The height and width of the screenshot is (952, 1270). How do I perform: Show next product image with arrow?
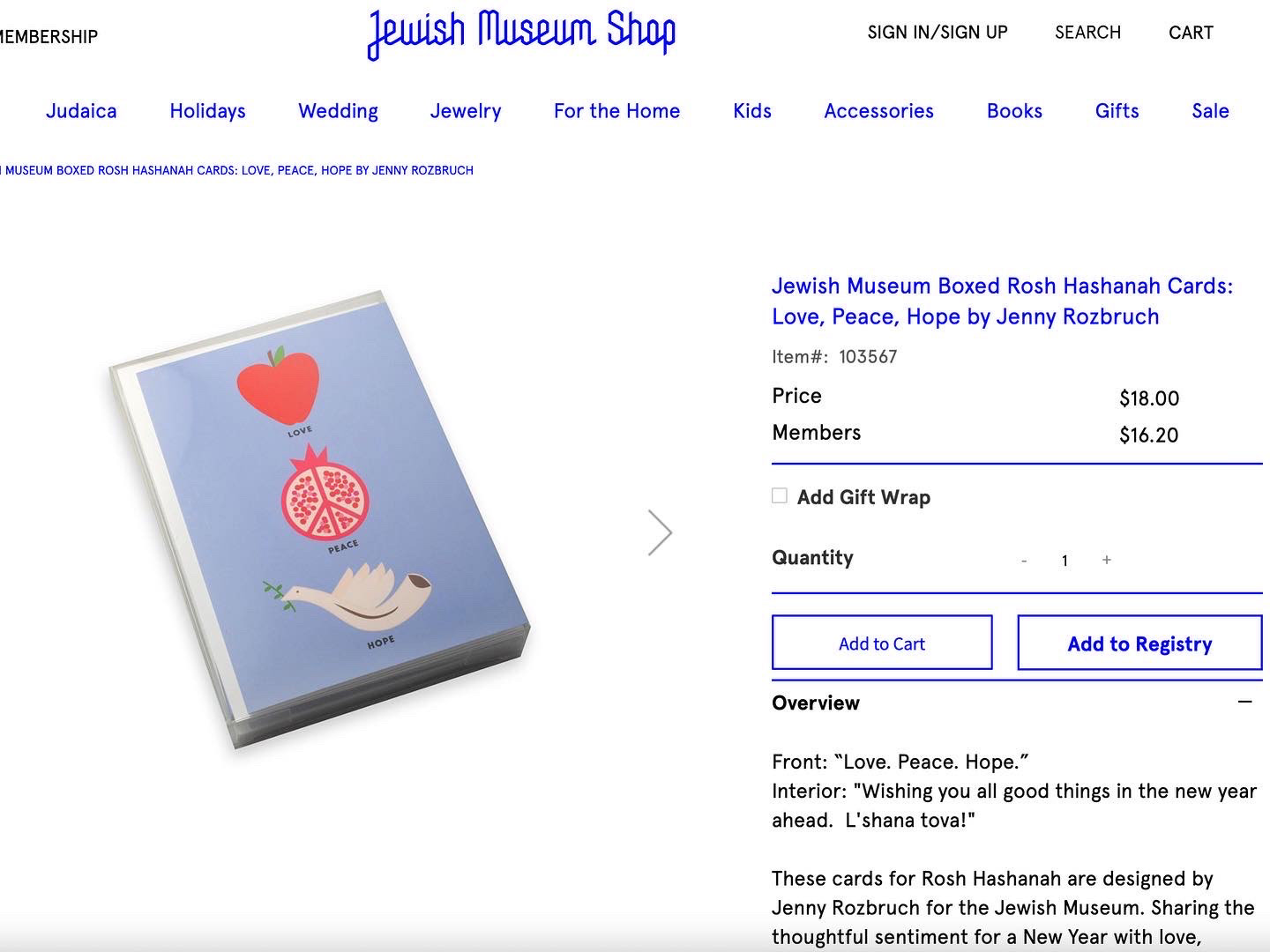click(x=660, y=532)
